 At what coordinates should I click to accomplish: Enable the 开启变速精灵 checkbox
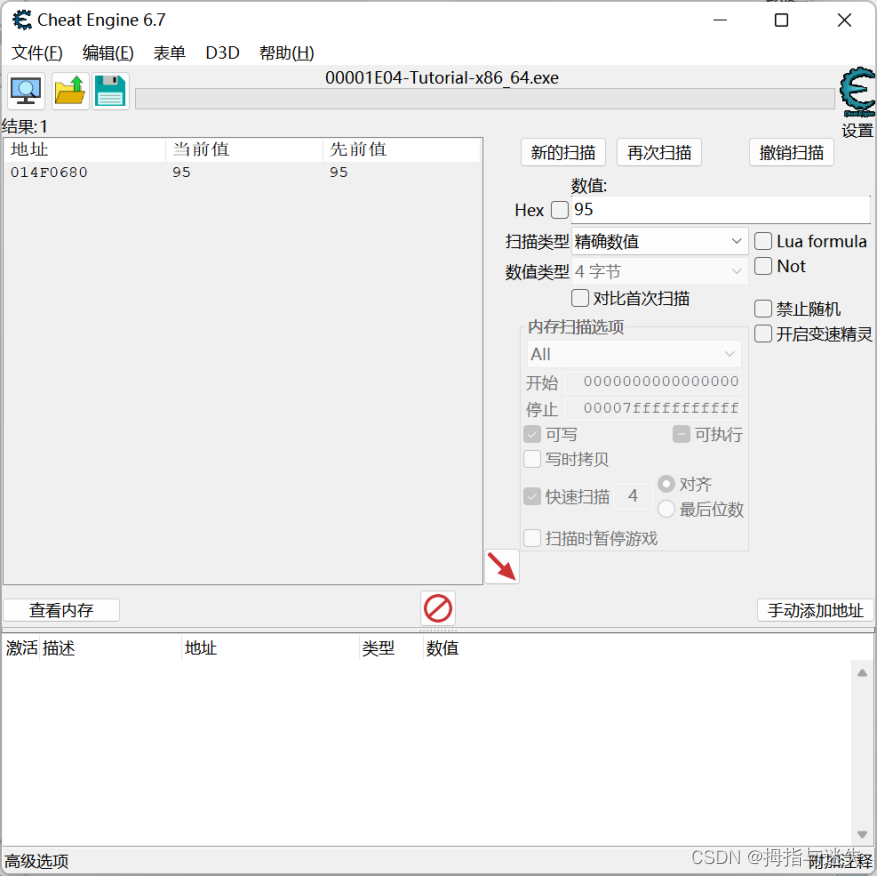click(x=761, y=334)
